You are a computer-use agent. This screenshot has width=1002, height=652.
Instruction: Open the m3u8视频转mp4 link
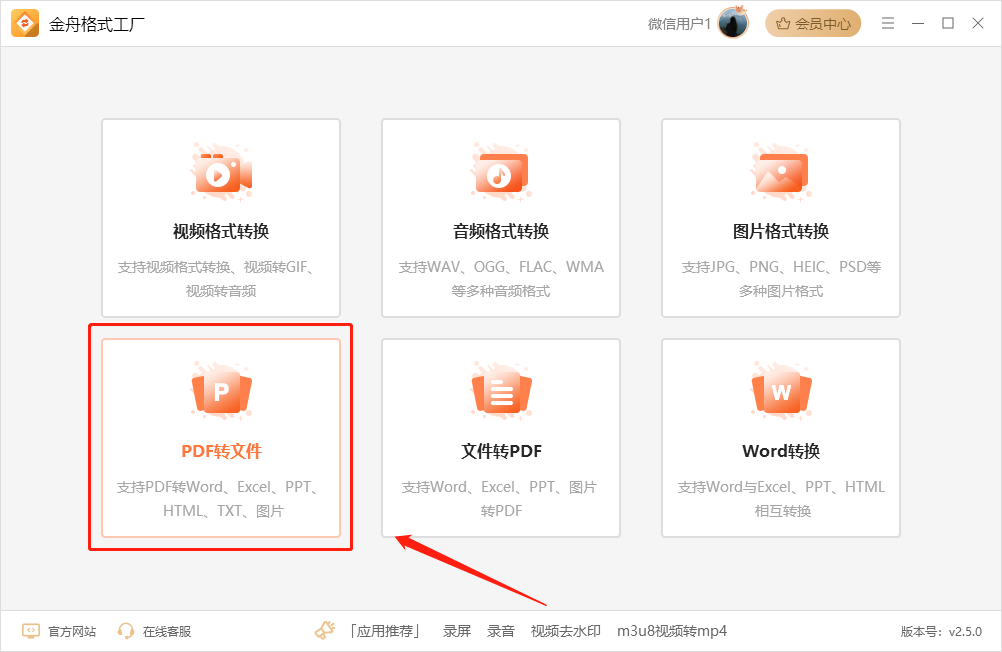pos(672,631)
